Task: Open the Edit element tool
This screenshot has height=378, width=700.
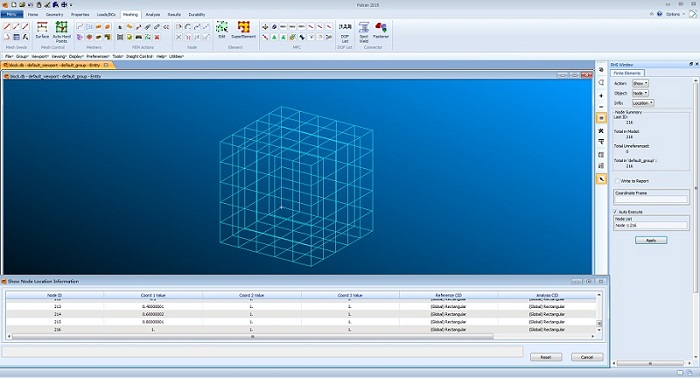Action: point(222,30)
